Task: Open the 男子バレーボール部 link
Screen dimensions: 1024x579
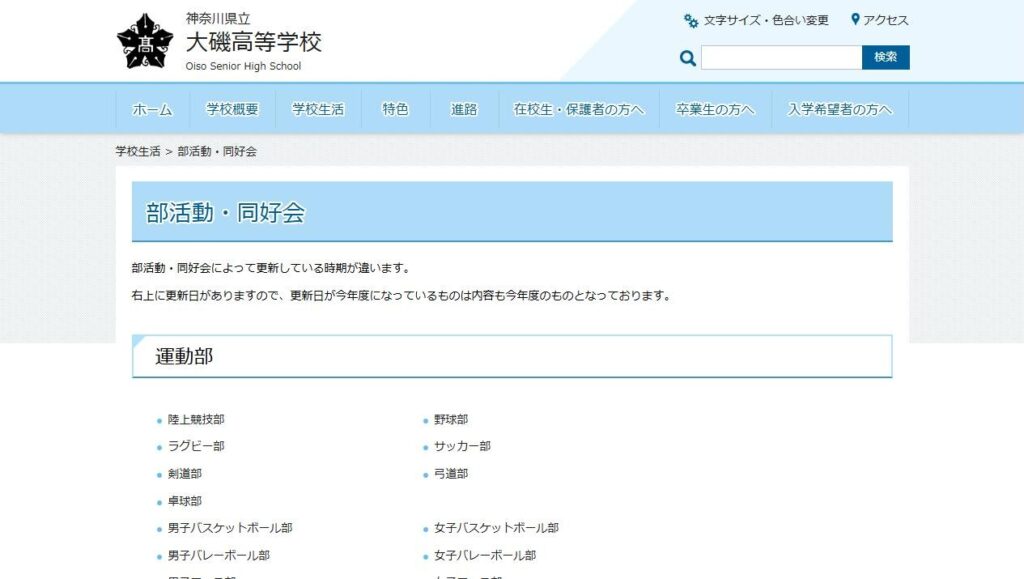Action: click(219, 556)
